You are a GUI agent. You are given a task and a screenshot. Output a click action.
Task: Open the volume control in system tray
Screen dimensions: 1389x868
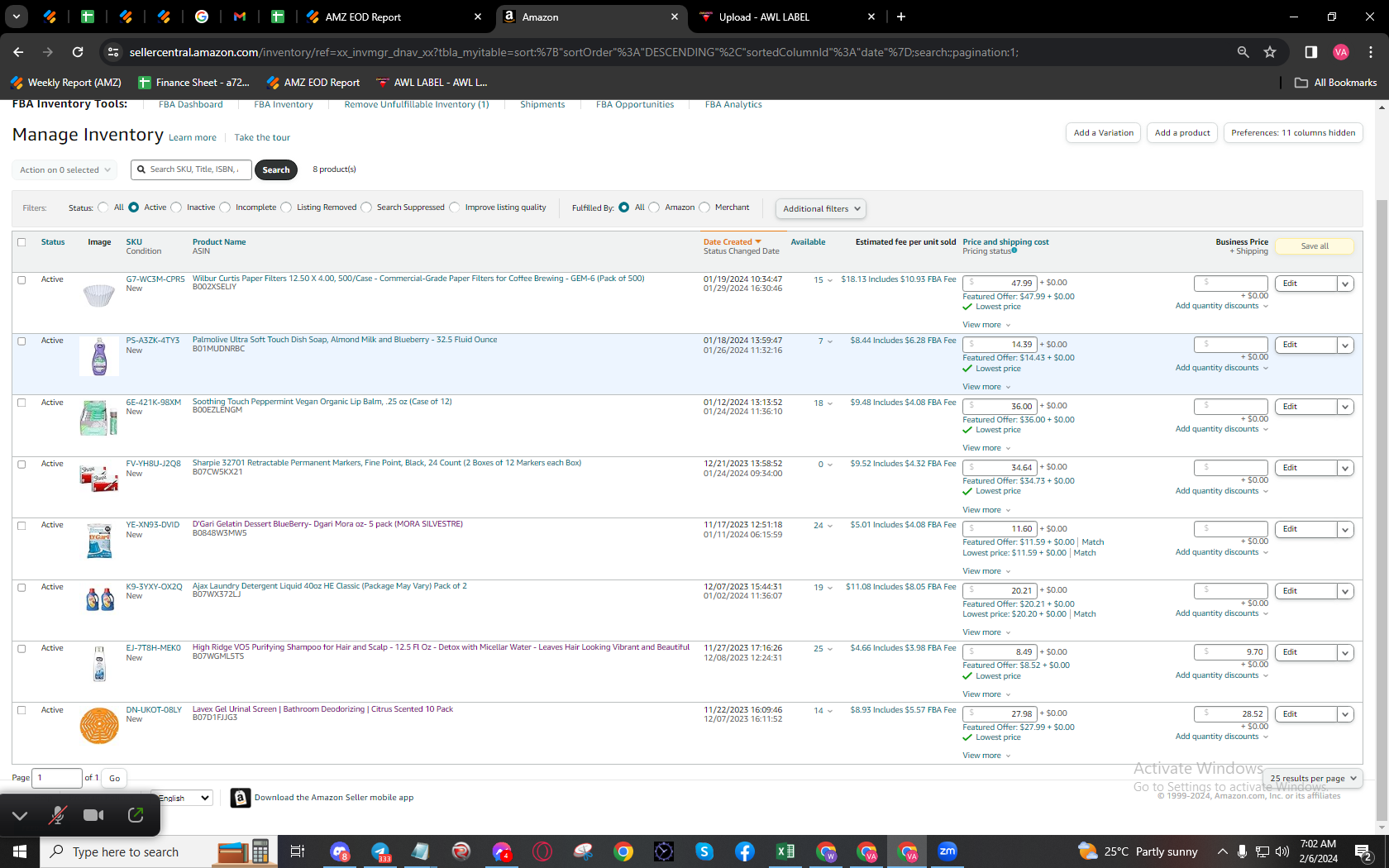click(x=1282, y=851)
